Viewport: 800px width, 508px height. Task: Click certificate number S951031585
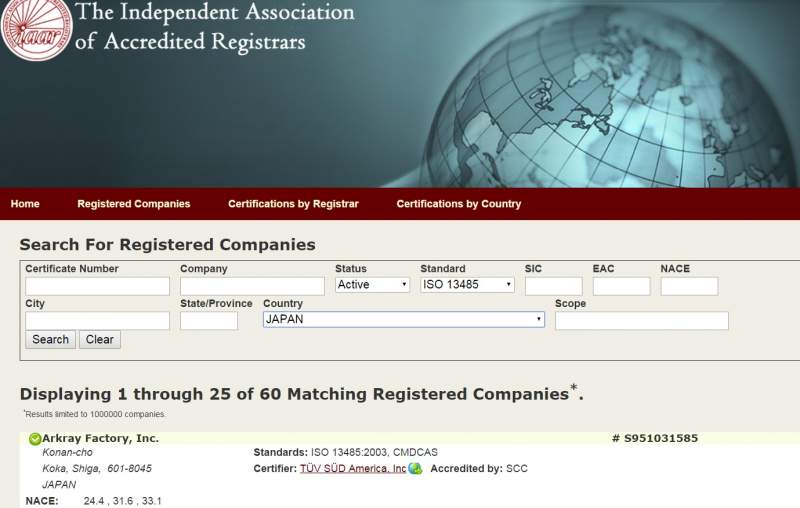655,438
